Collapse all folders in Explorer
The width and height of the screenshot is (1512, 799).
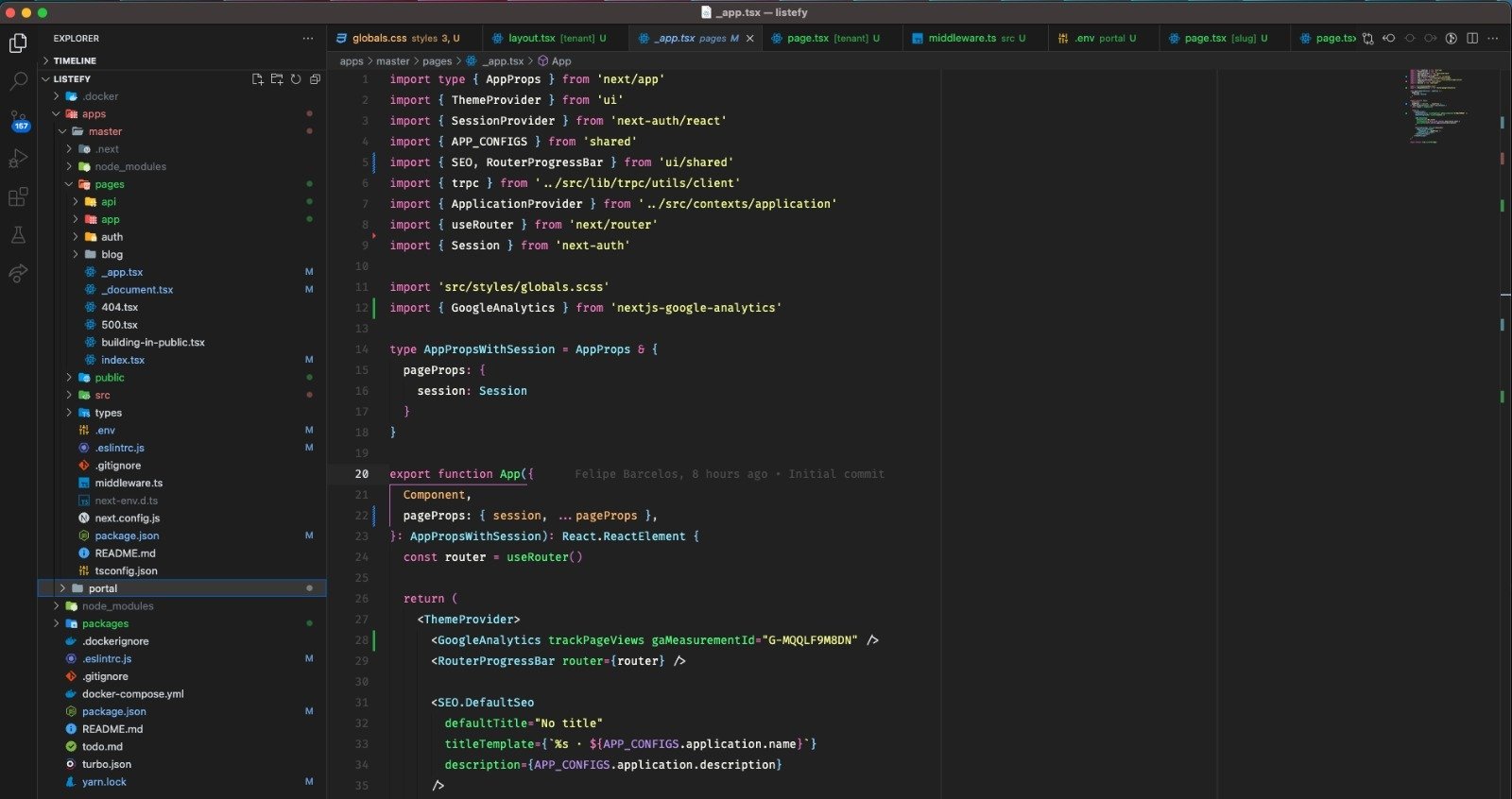coord(315,79)
